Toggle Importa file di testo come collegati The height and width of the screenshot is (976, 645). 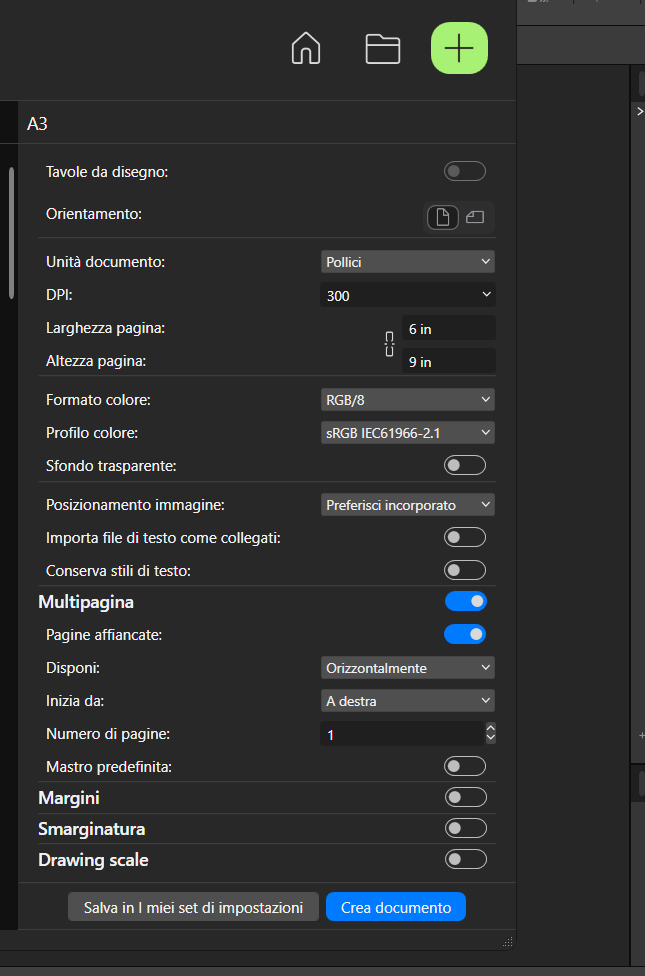pyautogui.click(x=464, y=537)
